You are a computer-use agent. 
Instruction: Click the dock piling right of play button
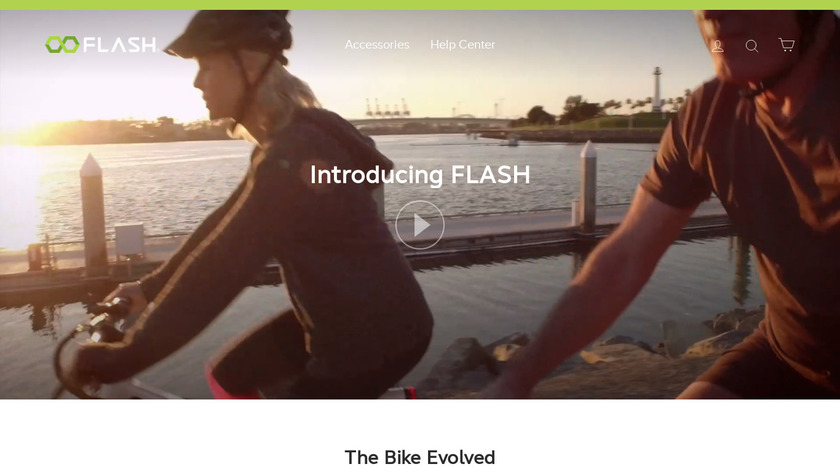click(588, 186)
